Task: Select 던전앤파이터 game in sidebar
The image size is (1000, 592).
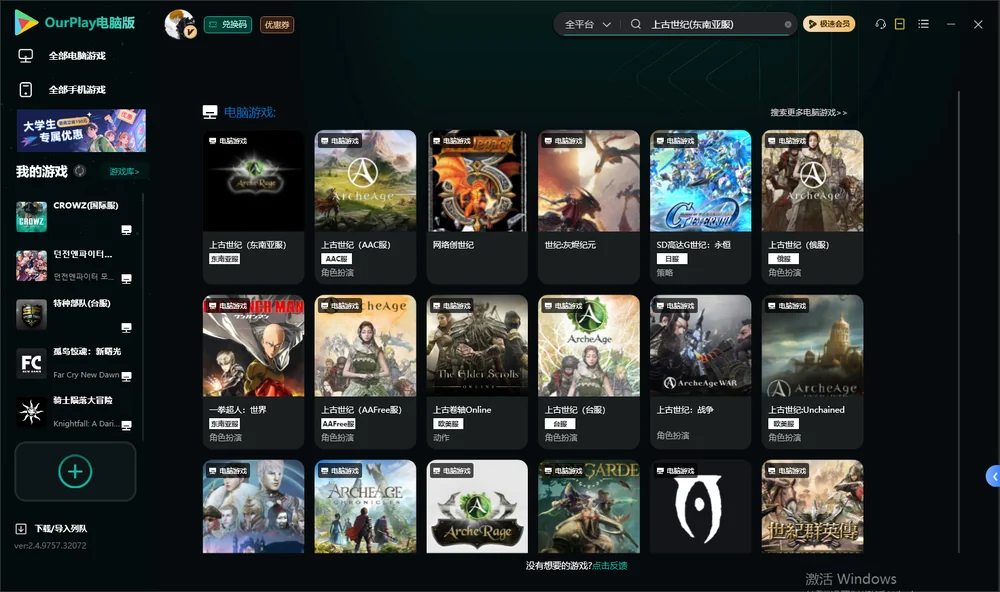Action: [x=73, y=265]
